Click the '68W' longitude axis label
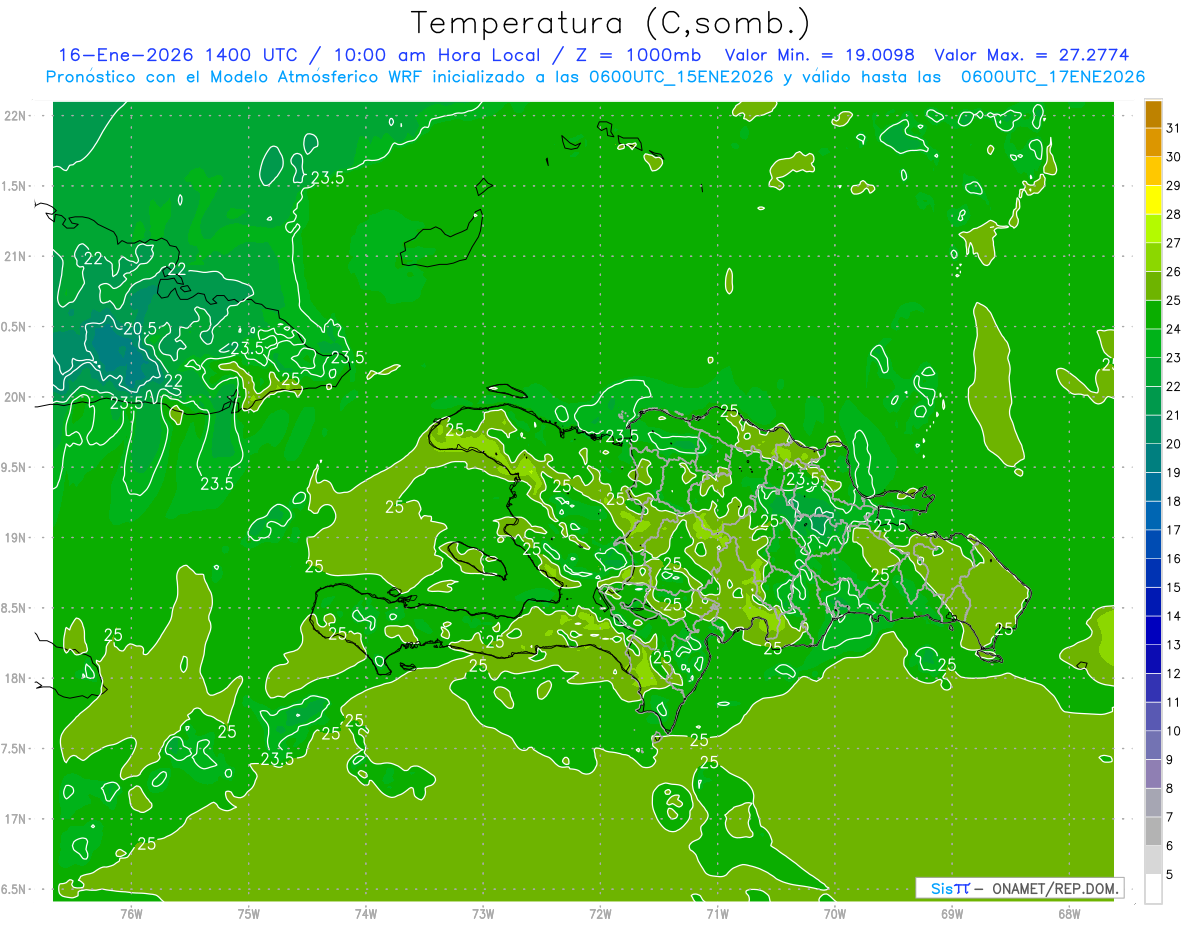 pyautogui.click(x=1068, y=913)
